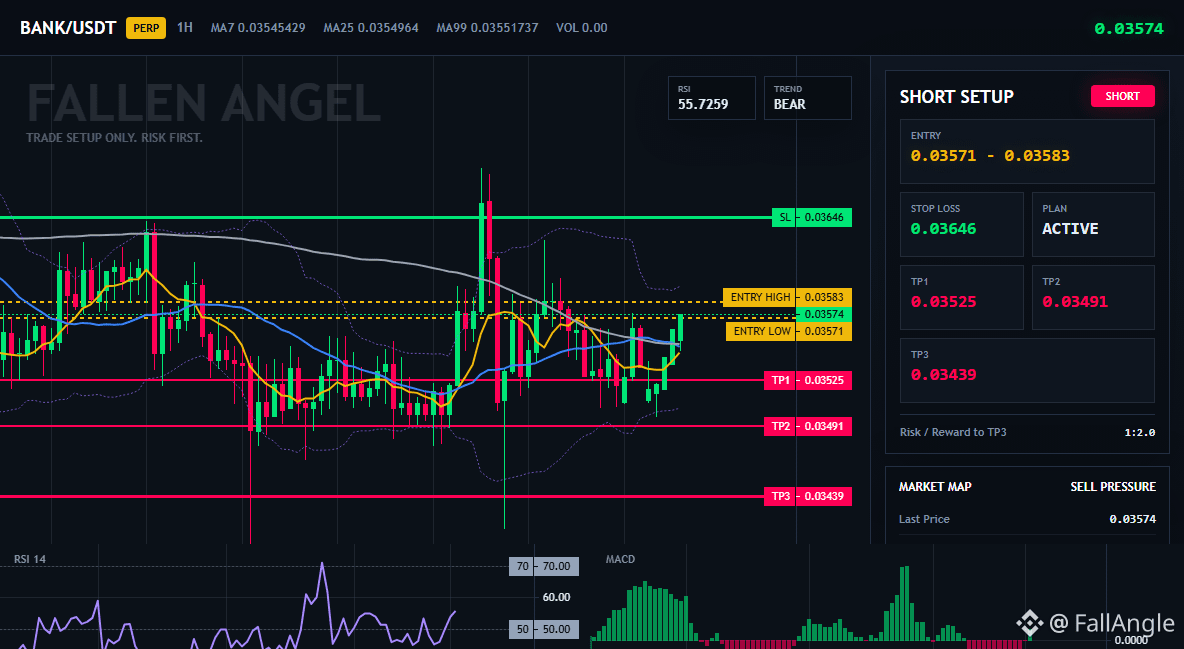Click the TP2 0.03491 chart tag
The width and height of the screenshot is (1184, 649).
pyautogui.click(x=807, y=426)
